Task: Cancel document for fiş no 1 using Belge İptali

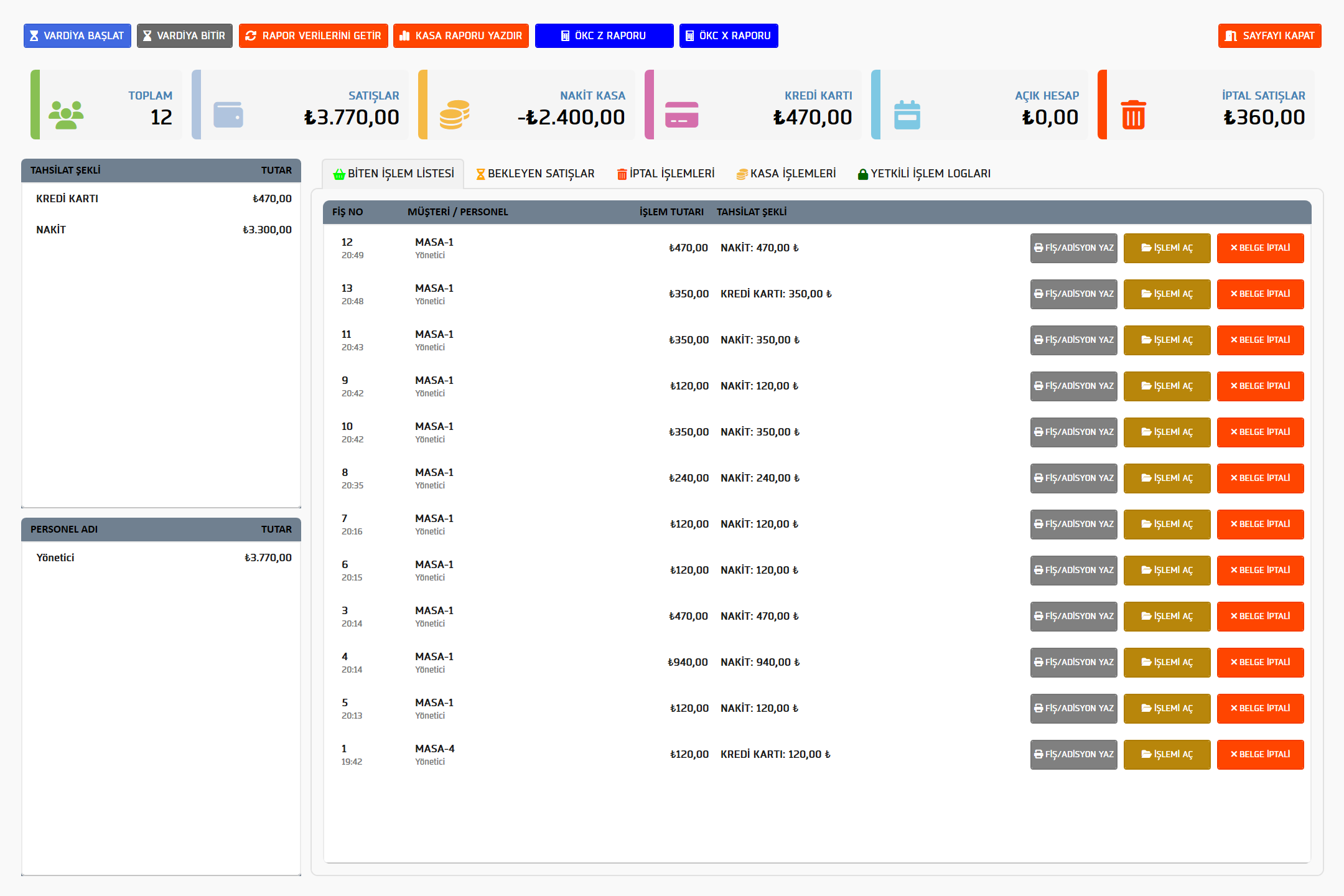Action: 1260,755
